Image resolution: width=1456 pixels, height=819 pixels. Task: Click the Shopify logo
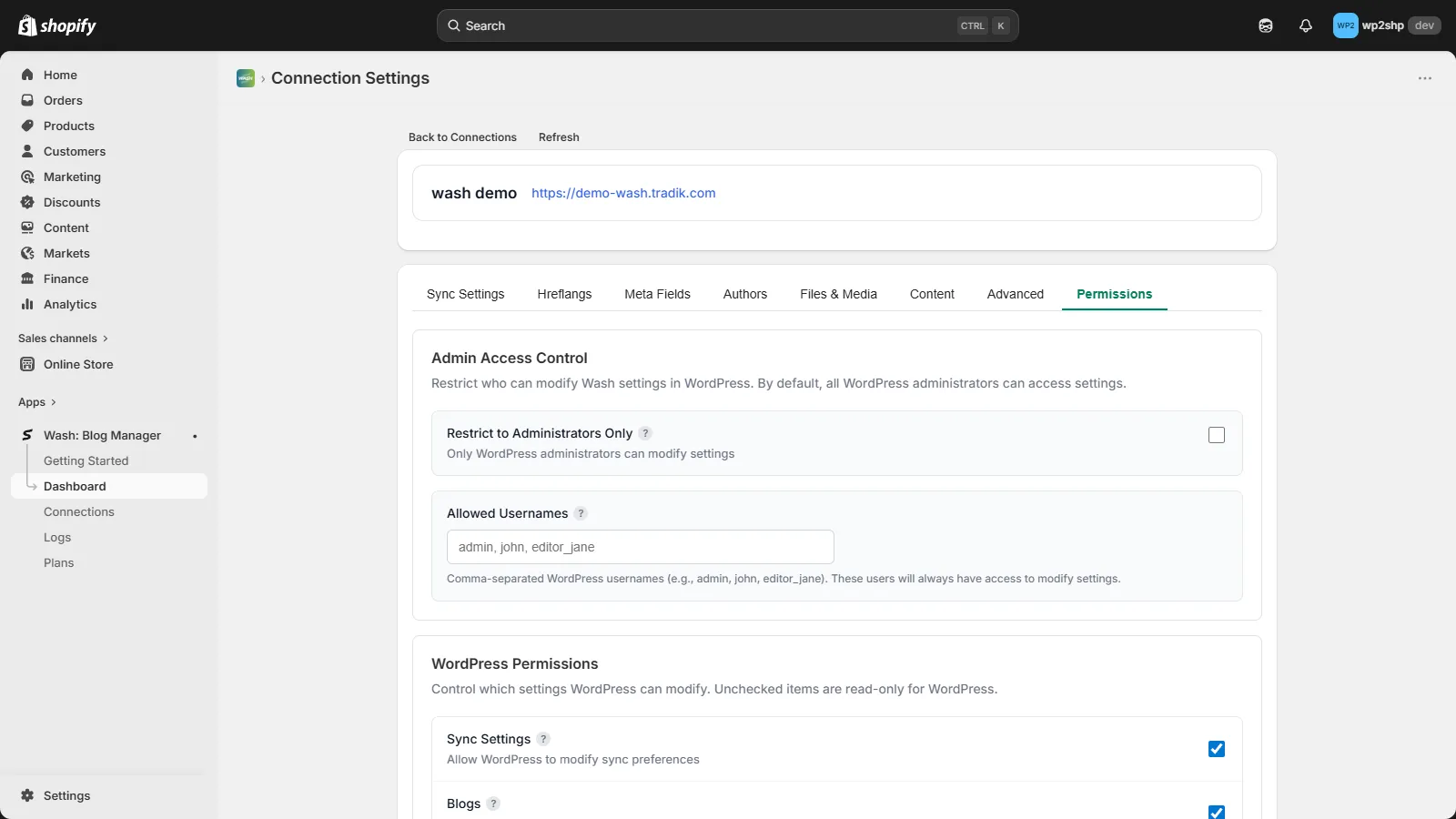click(57, 25)
